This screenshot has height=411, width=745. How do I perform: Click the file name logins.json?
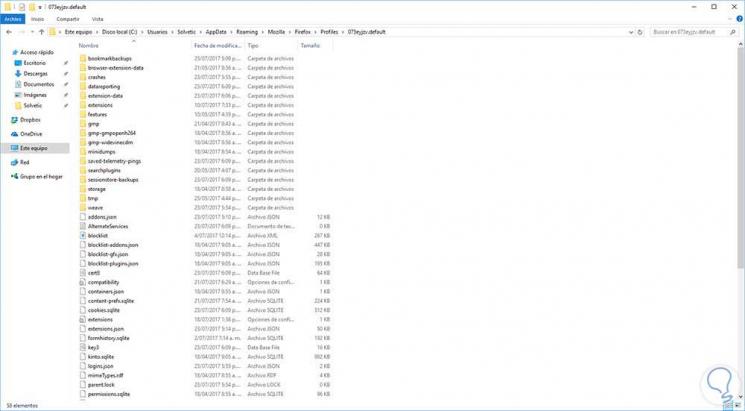tap(100, 366)
